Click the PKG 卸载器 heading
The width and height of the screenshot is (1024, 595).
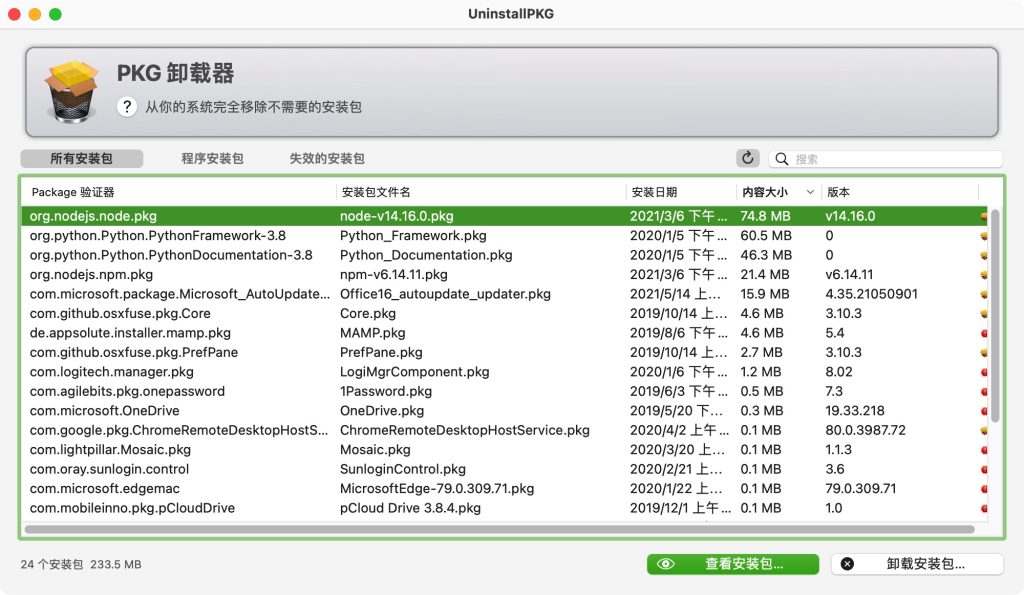pyautogui.click(x=175, y=73)
